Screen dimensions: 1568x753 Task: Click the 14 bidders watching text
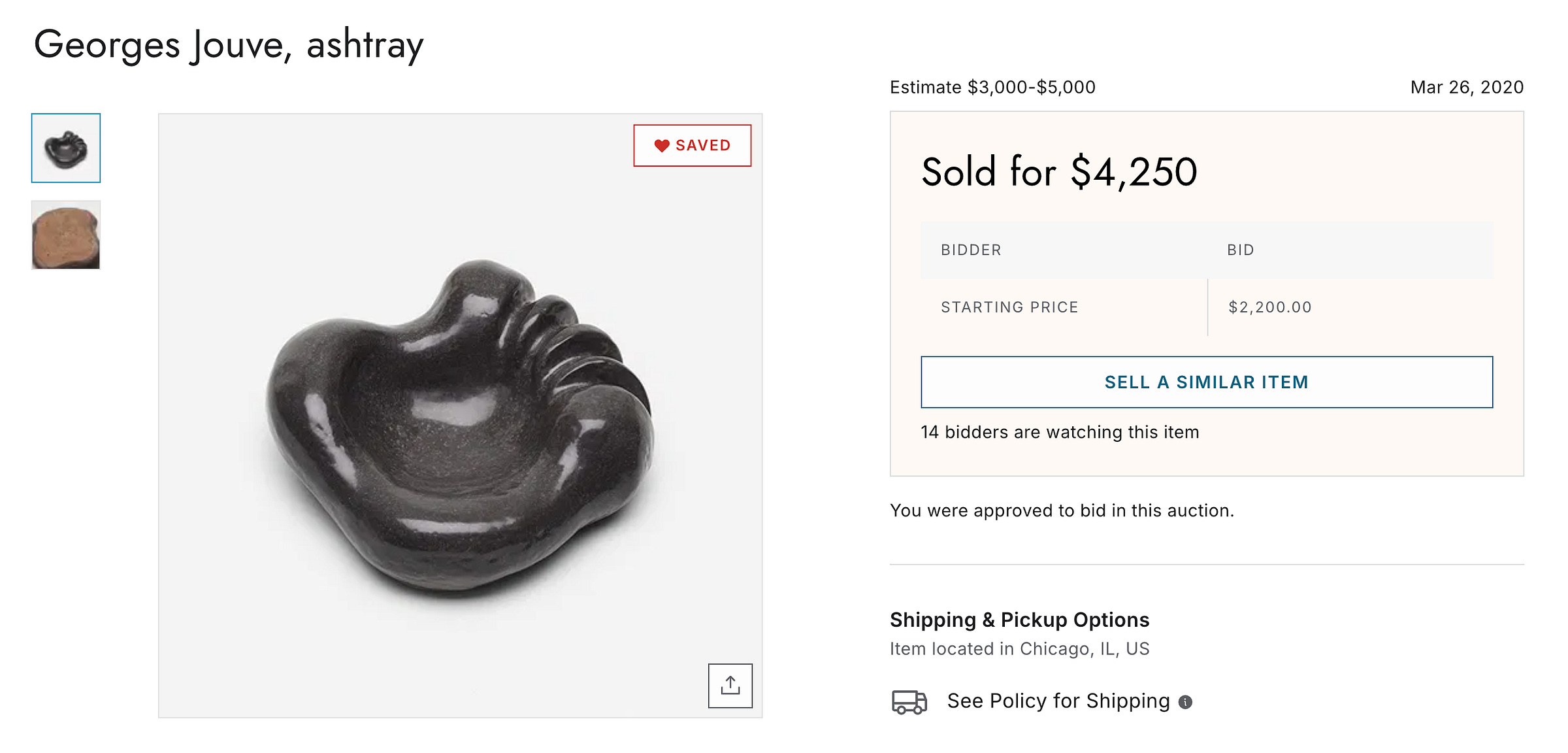tap(1060, 432)
